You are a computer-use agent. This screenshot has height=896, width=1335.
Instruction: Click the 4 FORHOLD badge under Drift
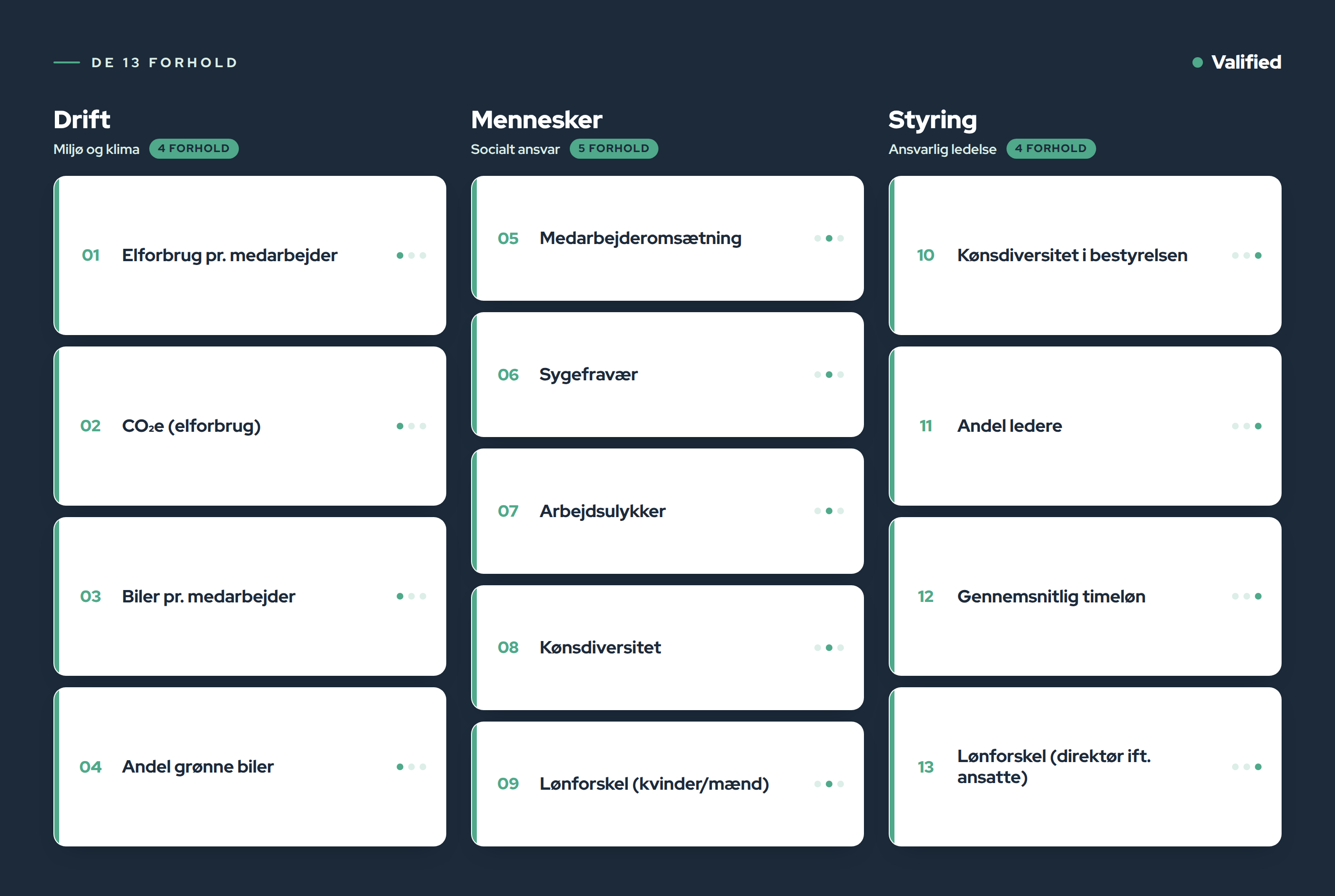coord(194,149)
